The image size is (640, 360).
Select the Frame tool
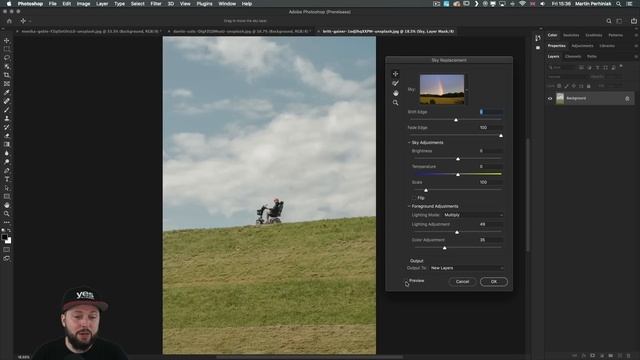tap(7, 84)
